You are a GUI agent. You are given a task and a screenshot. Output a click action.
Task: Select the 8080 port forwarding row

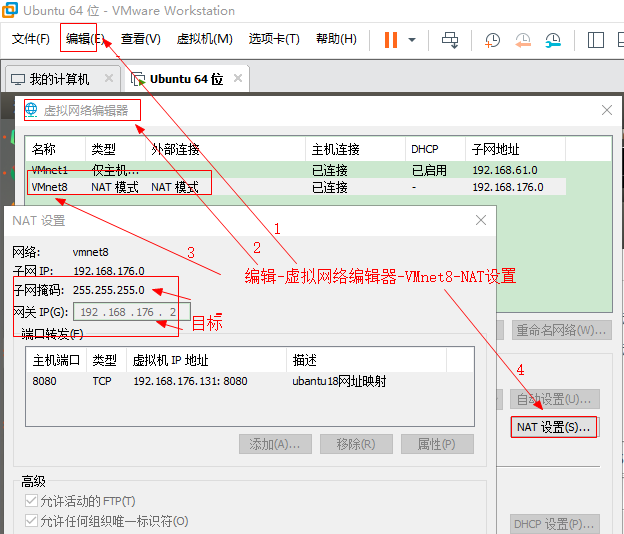[250, 381]
